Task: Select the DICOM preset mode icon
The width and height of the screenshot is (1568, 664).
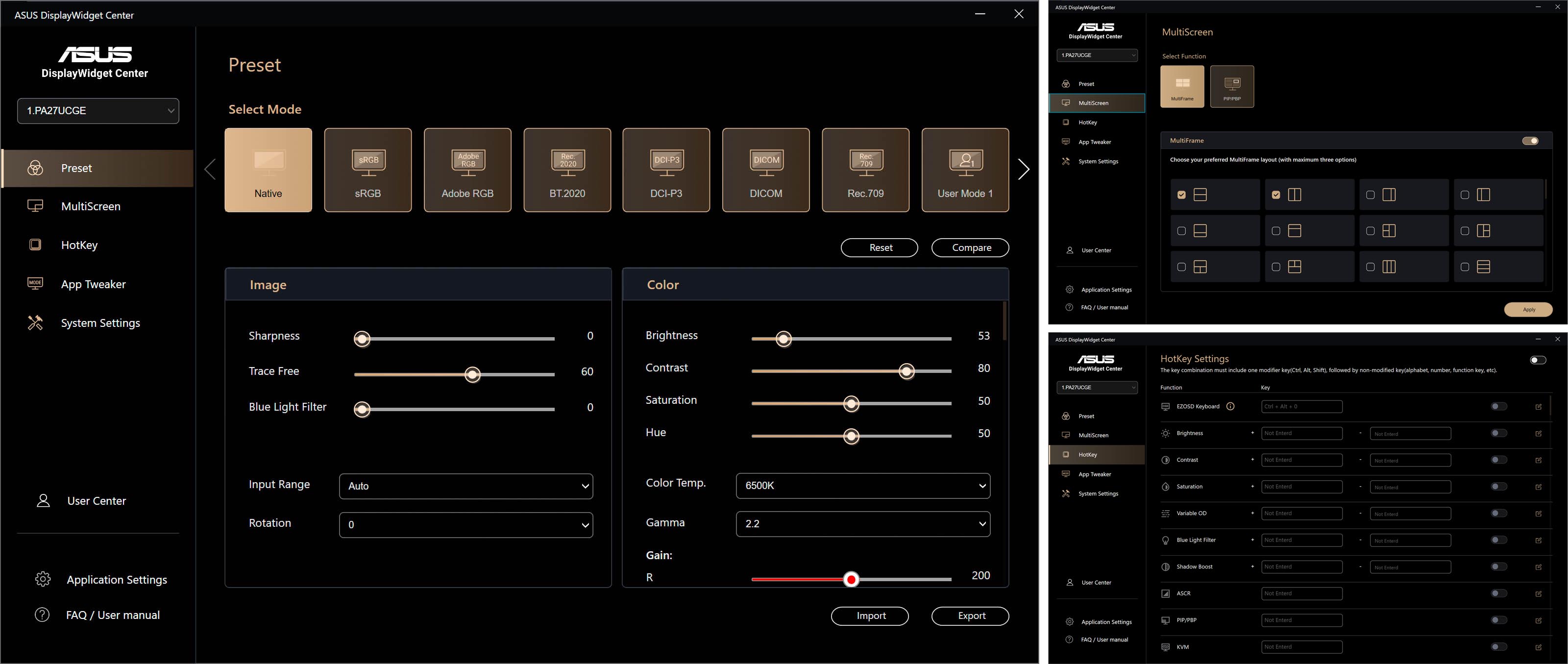Action: (x=766, y=170)
